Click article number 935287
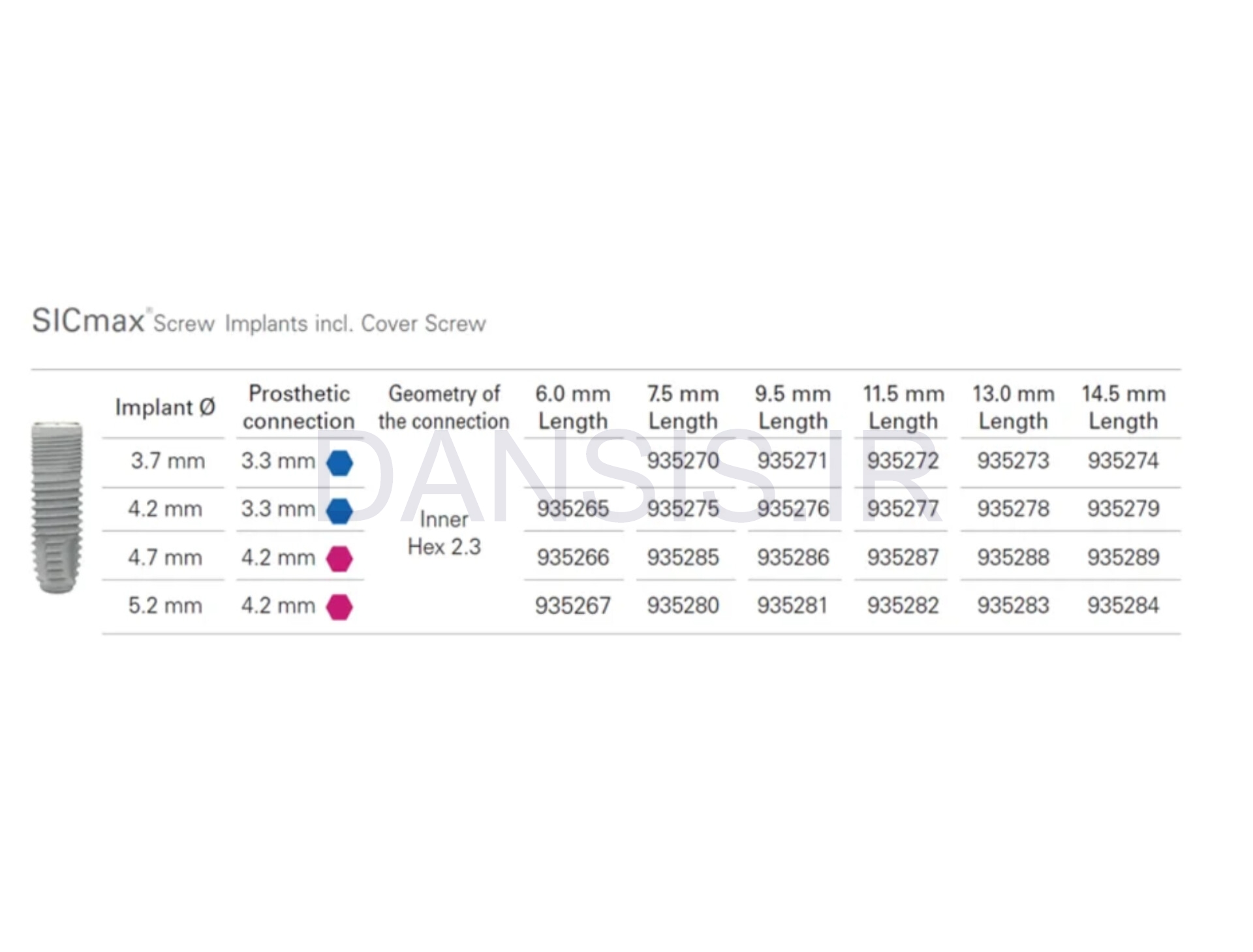Screen dimensions: 1253x952 tap(903, 557)
